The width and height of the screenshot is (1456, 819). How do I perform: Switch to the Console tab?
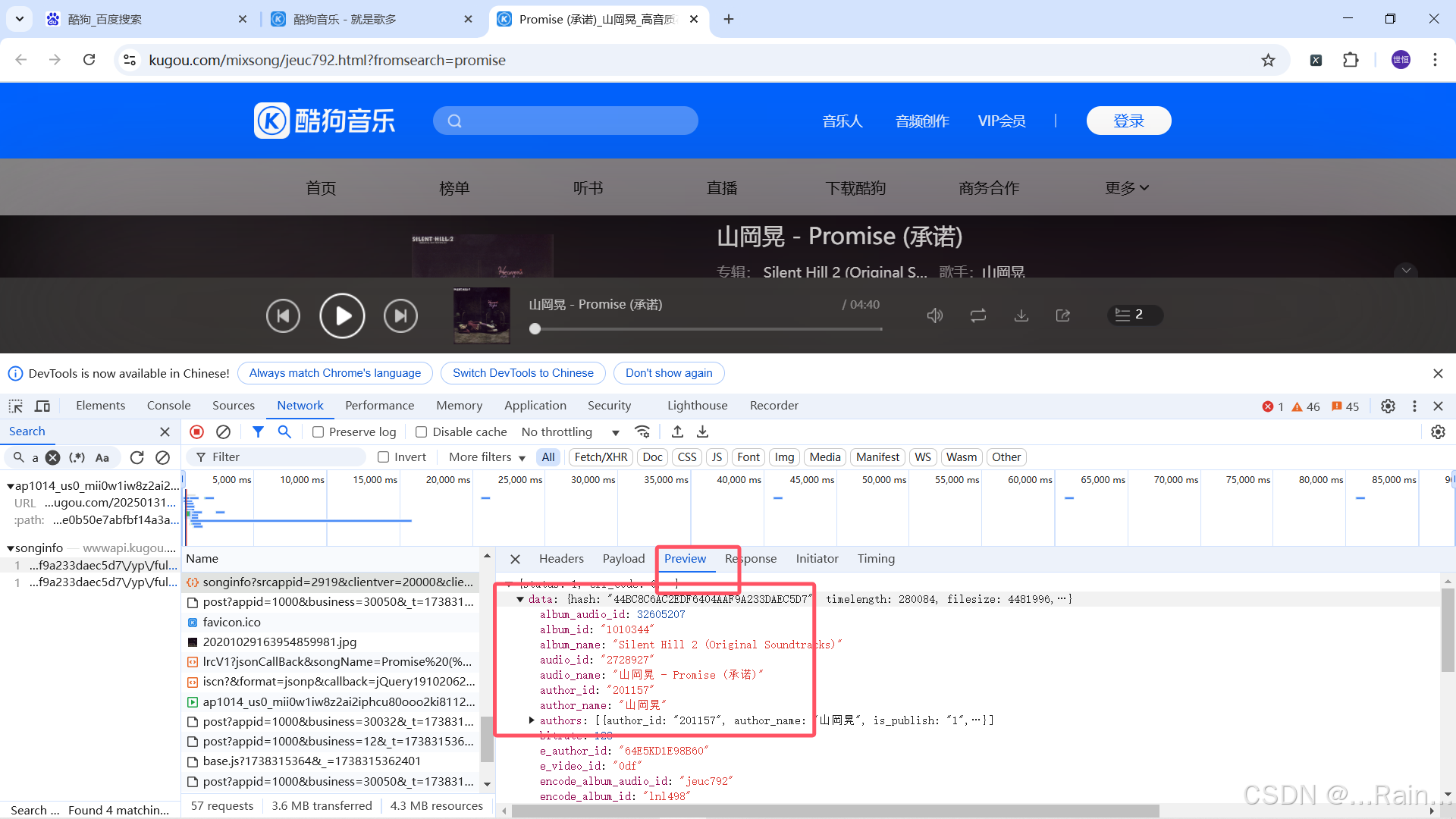point(168,406)
